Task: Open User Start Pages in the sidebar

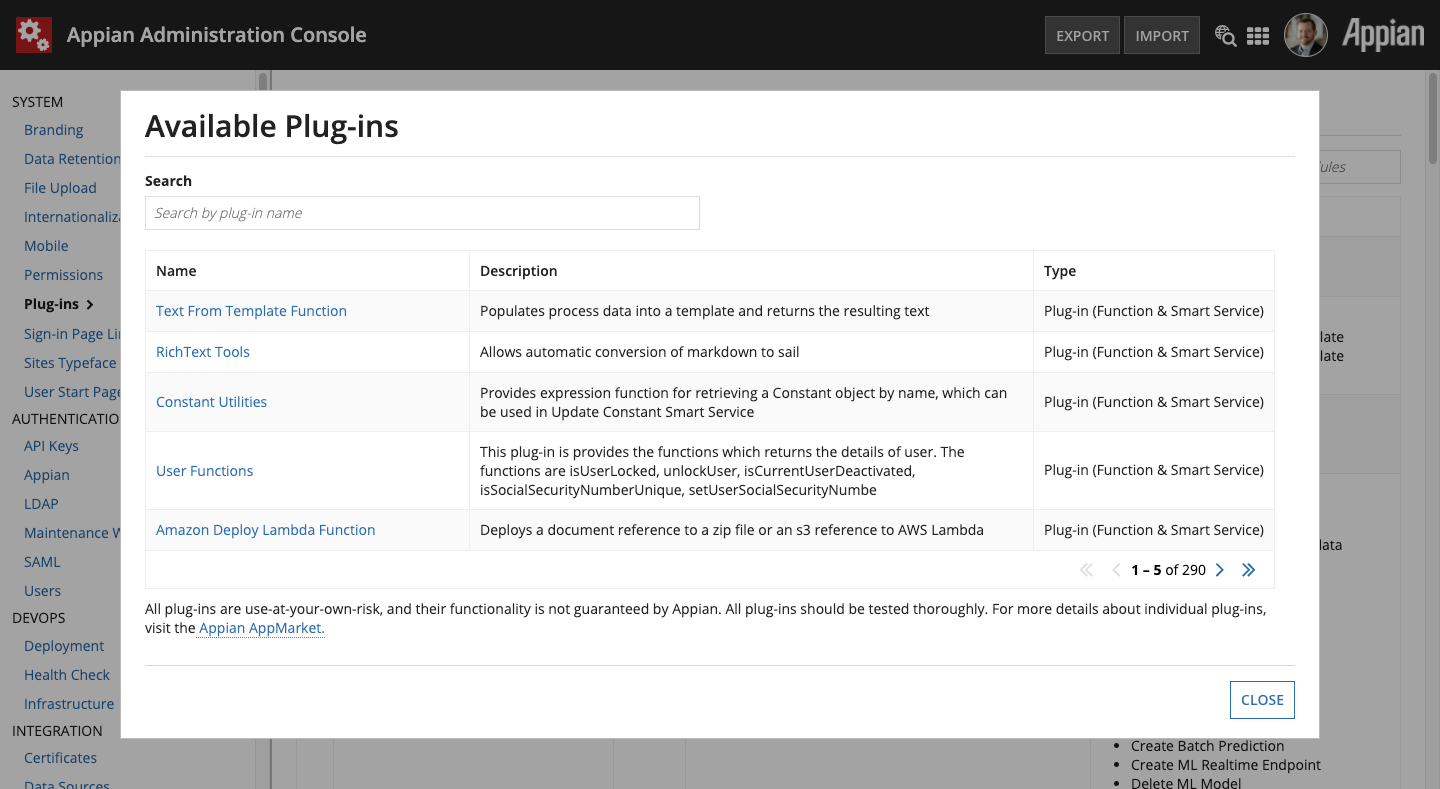Action: coord(72,392)
